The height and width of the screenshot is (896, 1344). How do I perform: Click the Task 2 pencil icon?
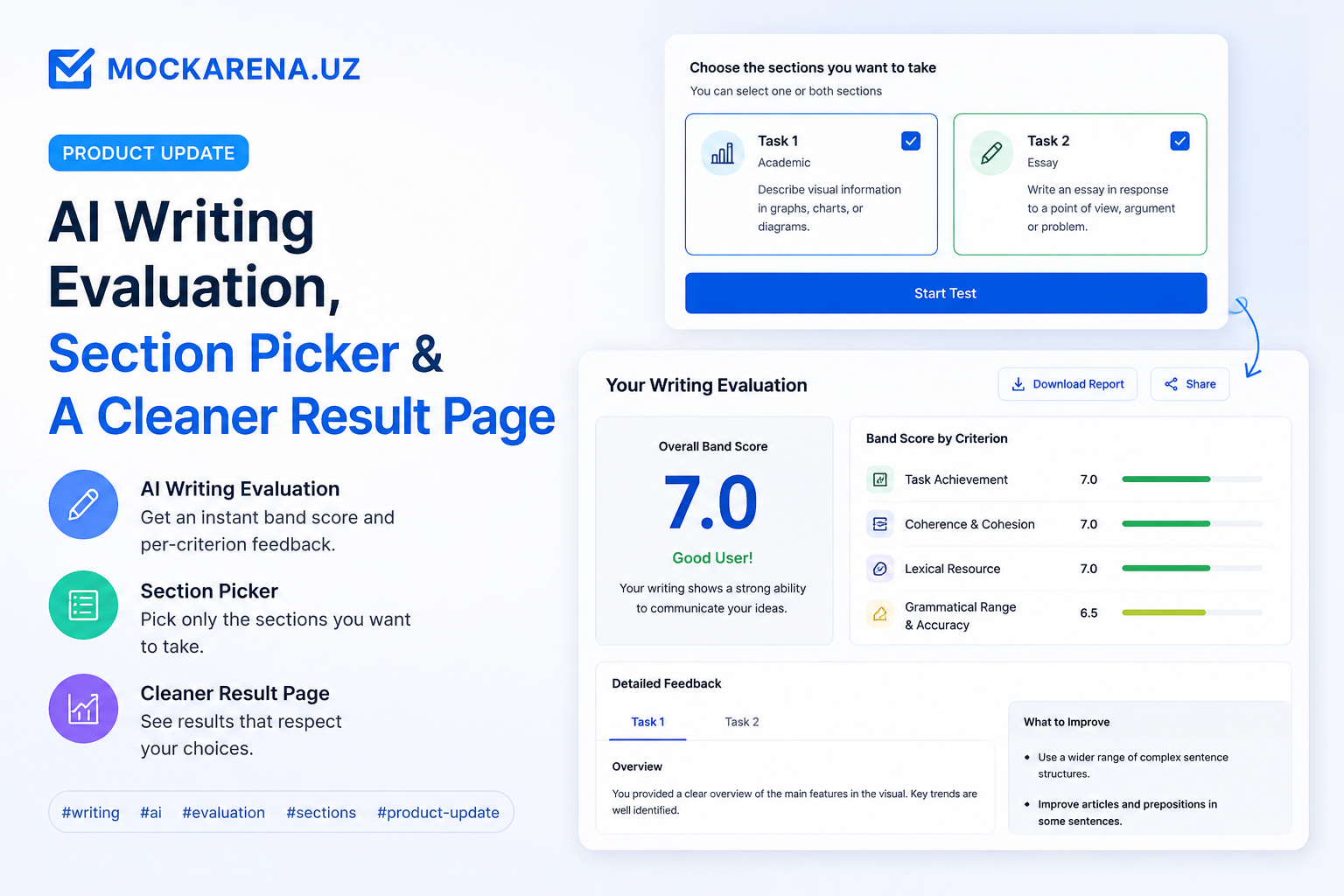point(991,153)
